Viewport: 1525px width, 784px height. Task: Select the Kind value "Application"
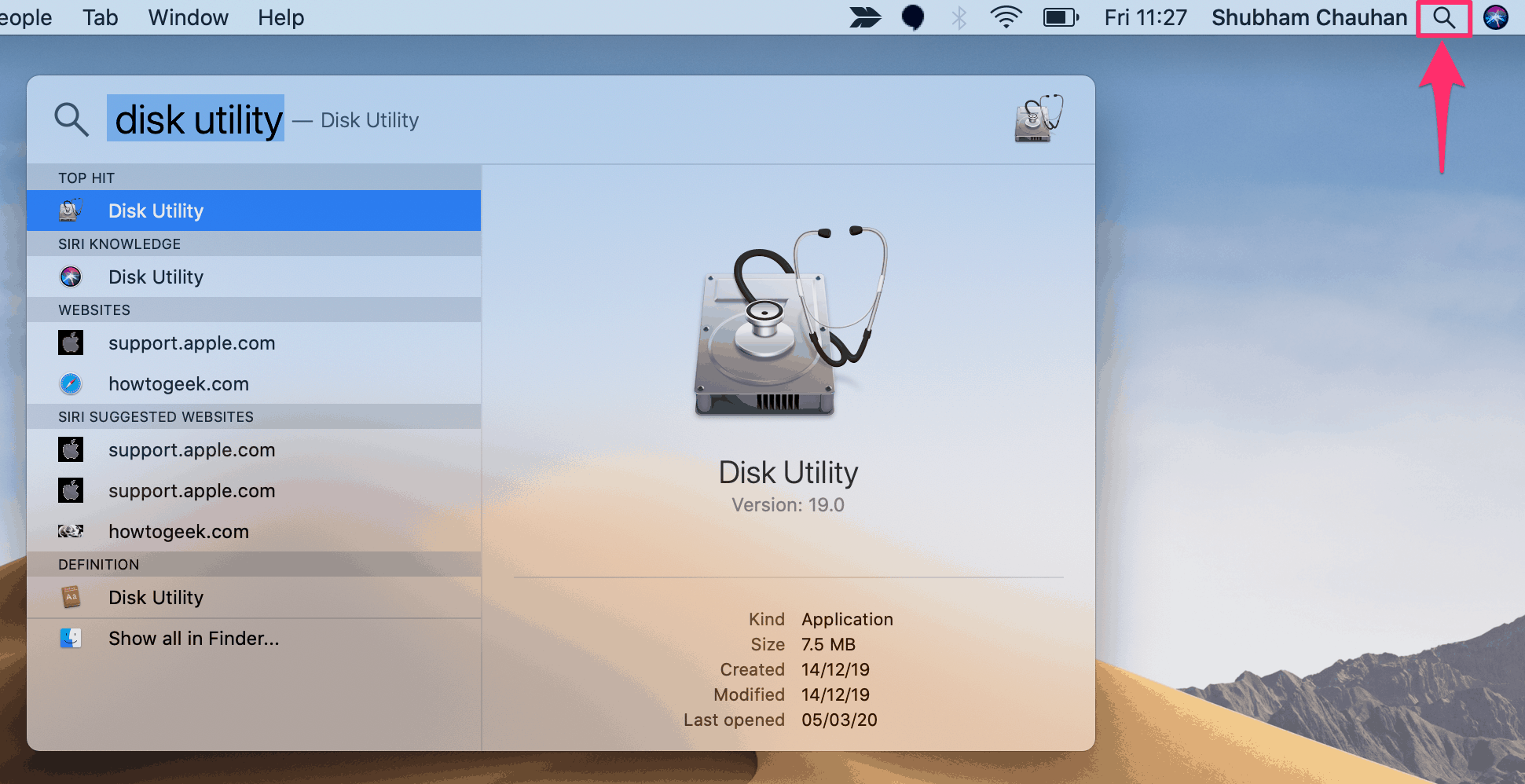click(847, 619)
